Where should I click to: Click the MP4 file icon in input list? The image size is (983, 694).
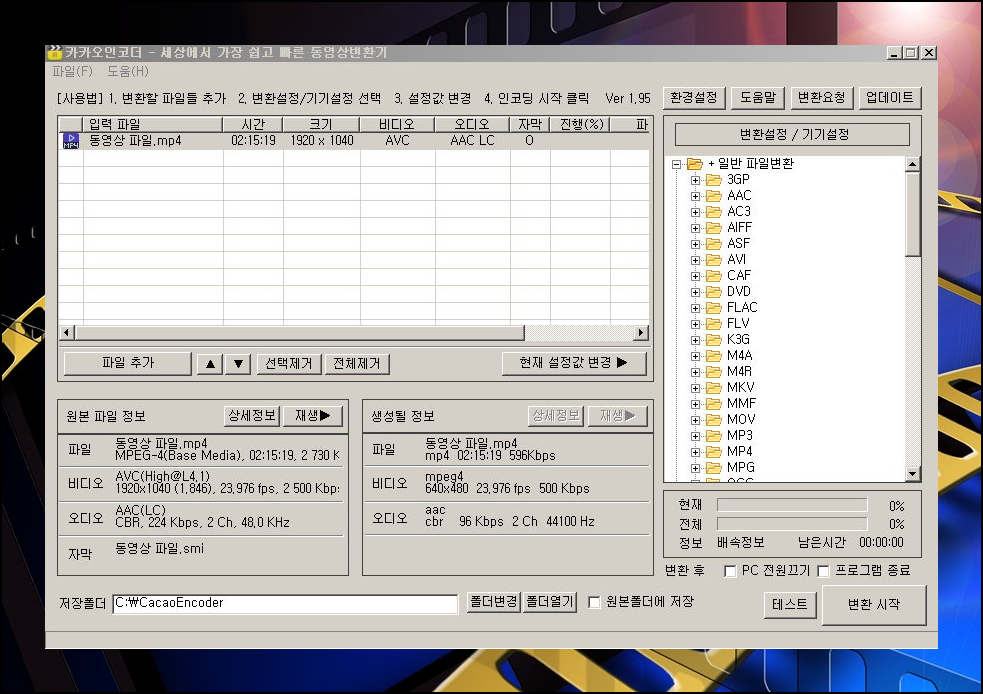coord(71,141)
